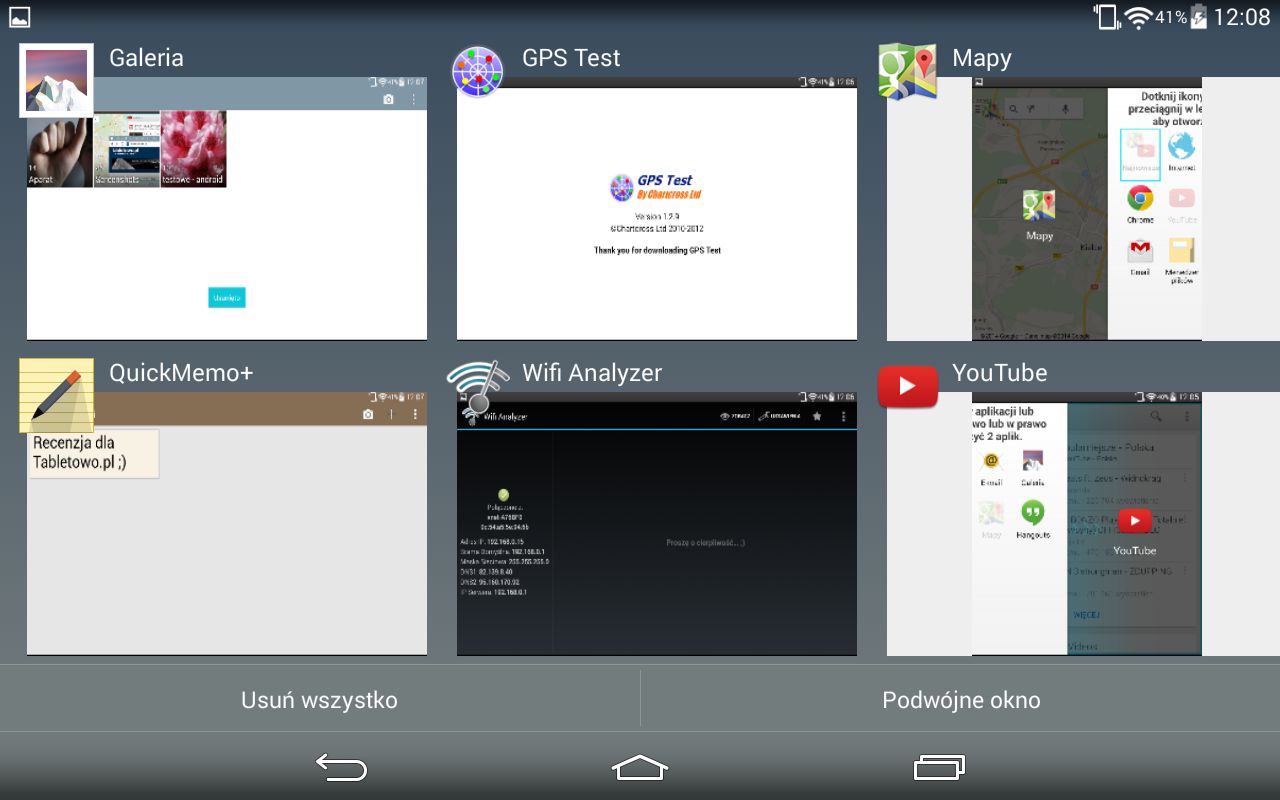
Task: Select the YouTube app title
Action: pos(1000,373)
